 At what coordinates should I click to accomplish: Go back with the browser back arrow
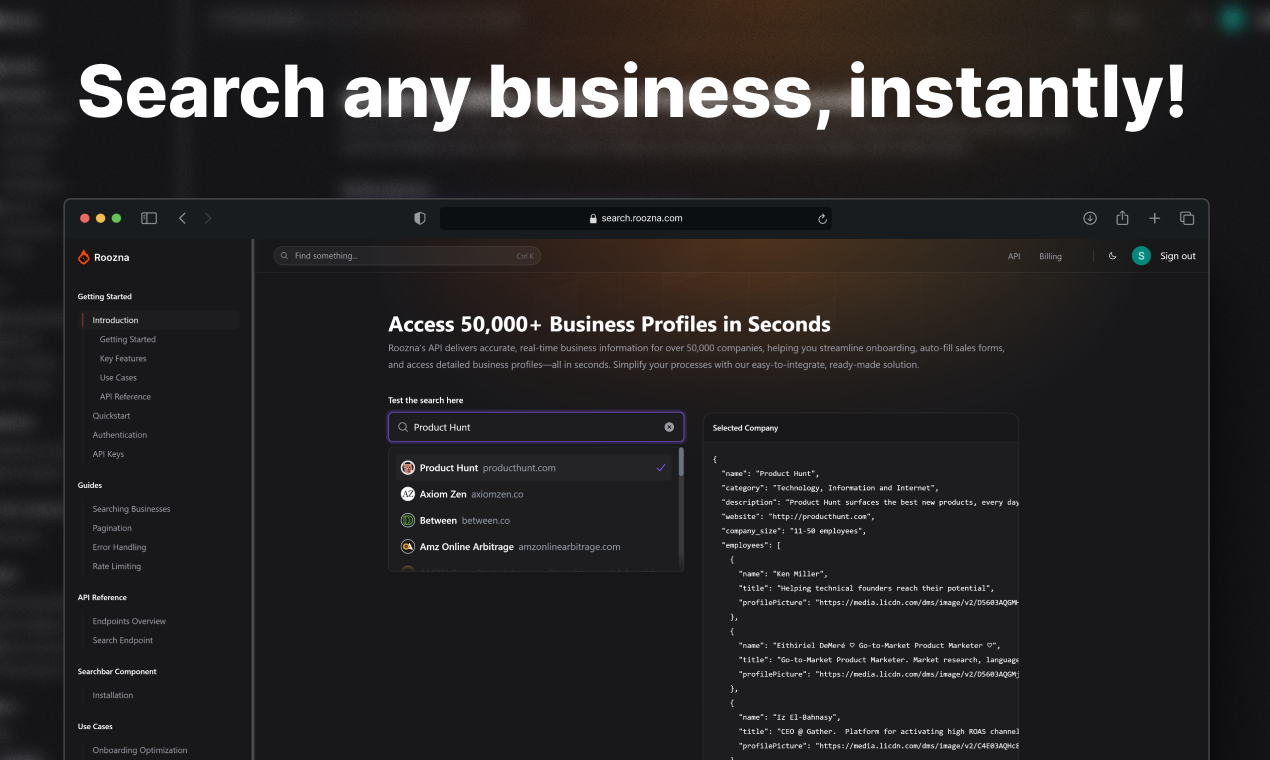click(x=182, y=218)
